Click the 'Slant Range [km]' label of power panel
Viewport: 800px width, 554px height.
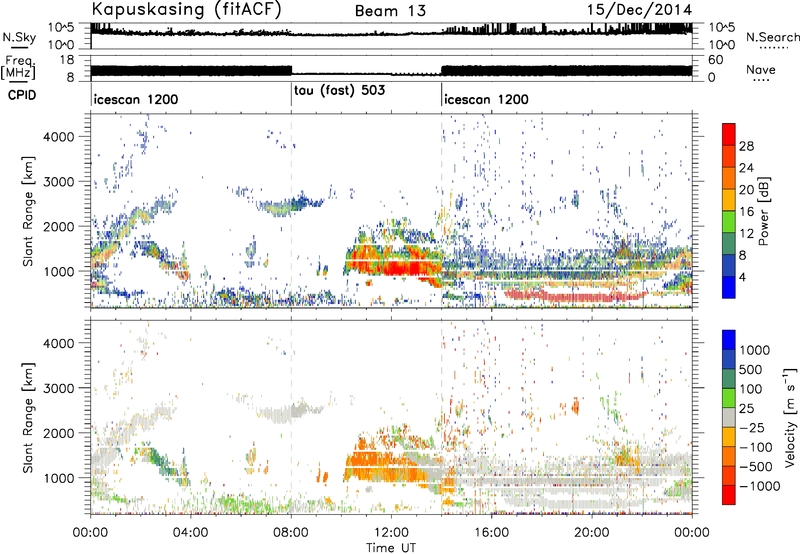click(28, 211)
